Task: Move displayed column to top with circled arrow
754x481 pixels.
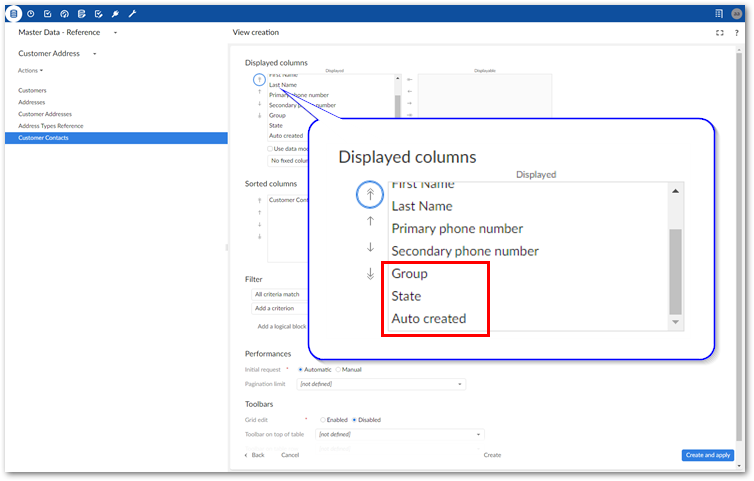Action: pyautogui.click(x=259, y=79)
